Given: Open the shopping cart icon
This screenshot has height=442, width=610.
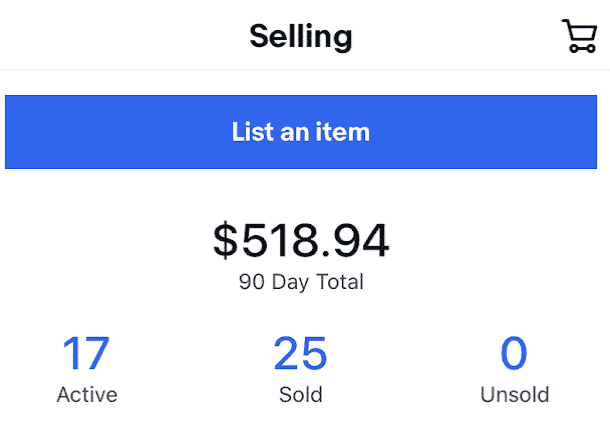Looking at the screenshot, I should coord(579,36).
